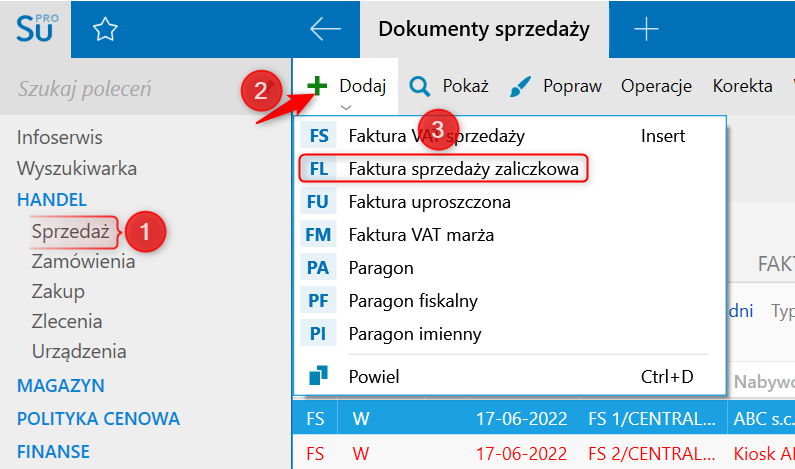This screenshot has width=795, height=469.
Task: Open the Operacje toolbar menu
Action: point(656,86)
